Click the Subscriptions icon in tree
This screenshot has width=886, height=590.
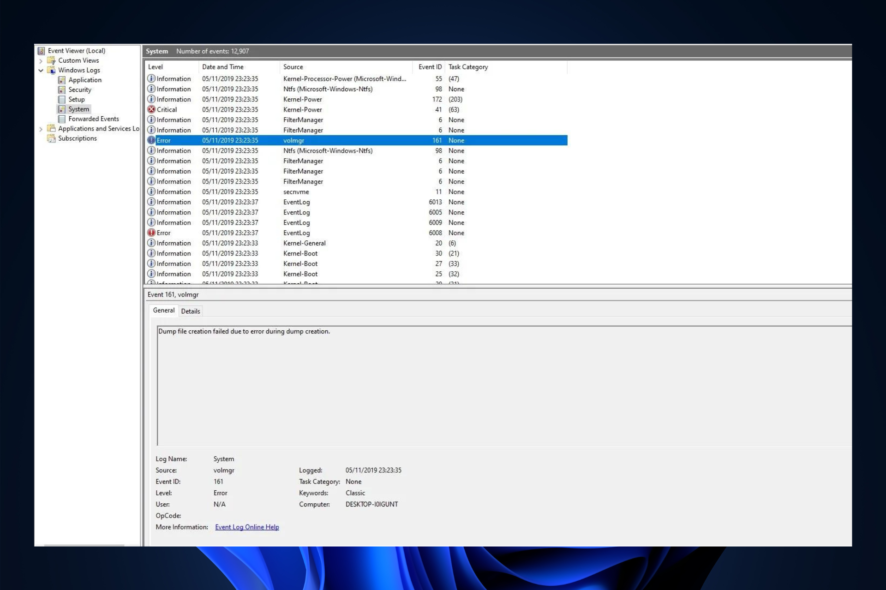pyautogui.click(x=52, y=138)
